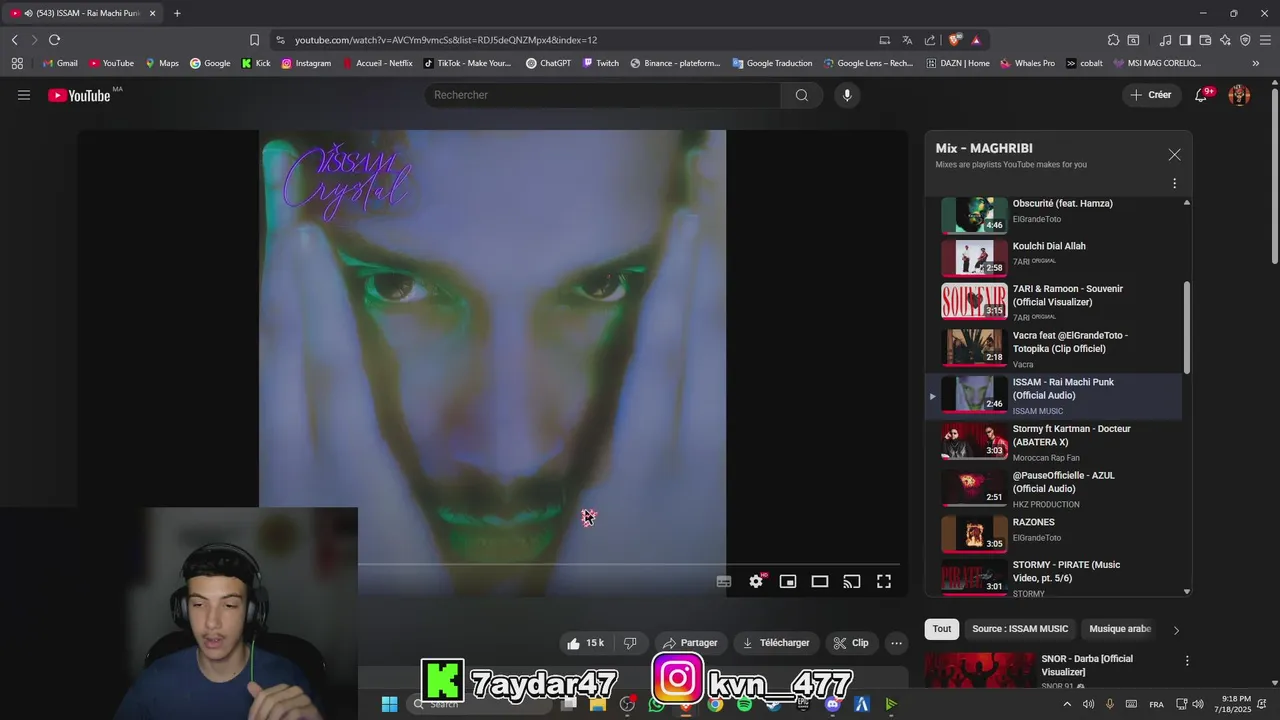The width and height of the screenshot is (1280, 720).
Task: Open the Twitch bookmark
Action: (x=601, y=63)
